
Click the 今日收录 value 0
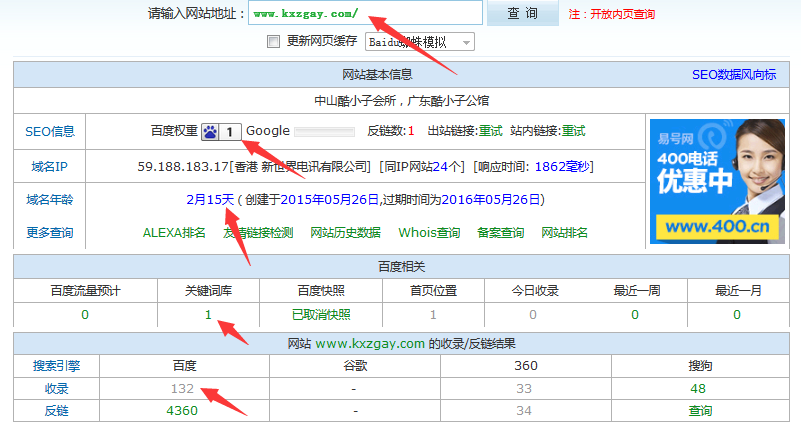point(533,315)
